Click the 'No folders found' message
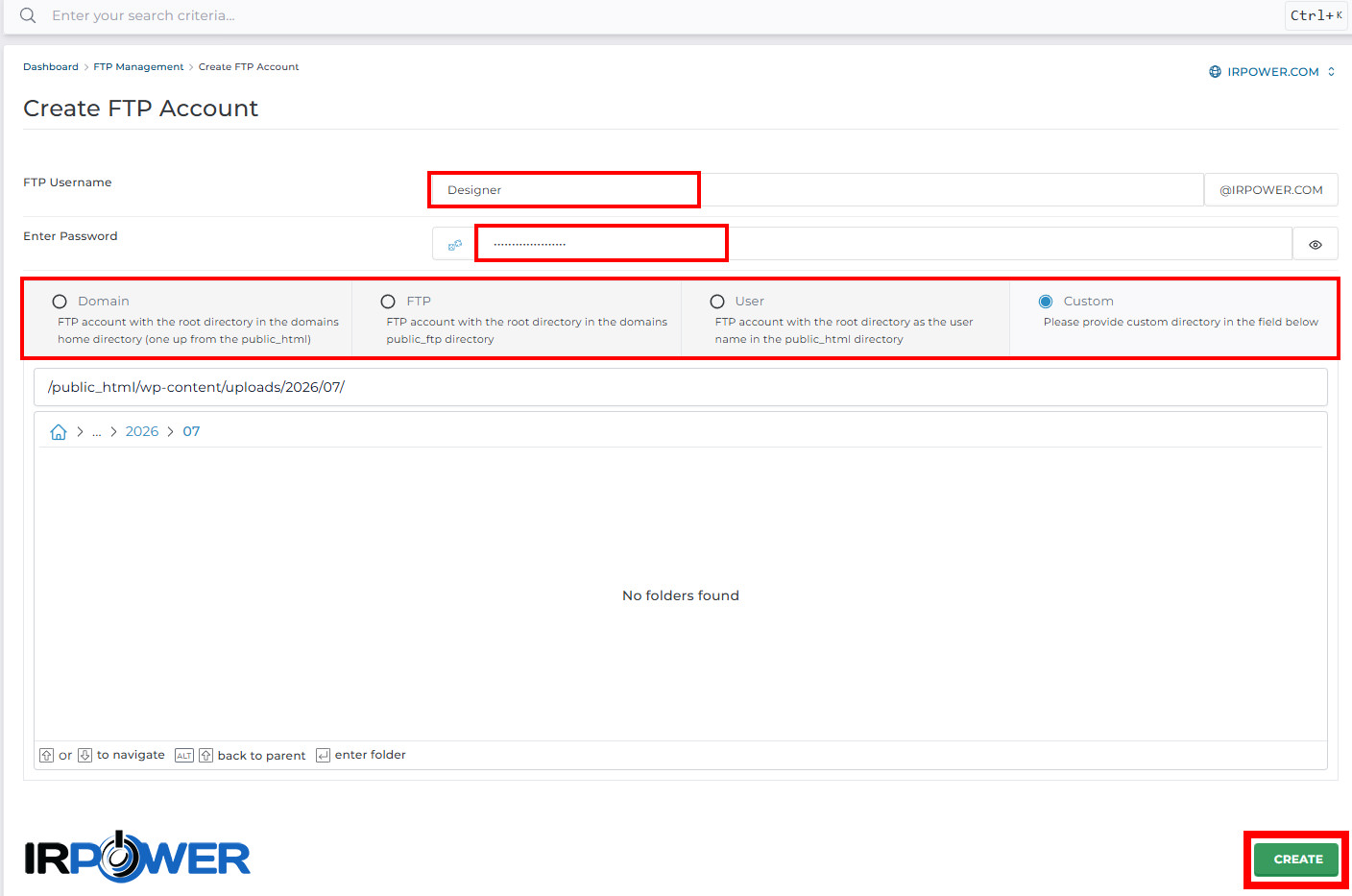 tap(681, 595)
